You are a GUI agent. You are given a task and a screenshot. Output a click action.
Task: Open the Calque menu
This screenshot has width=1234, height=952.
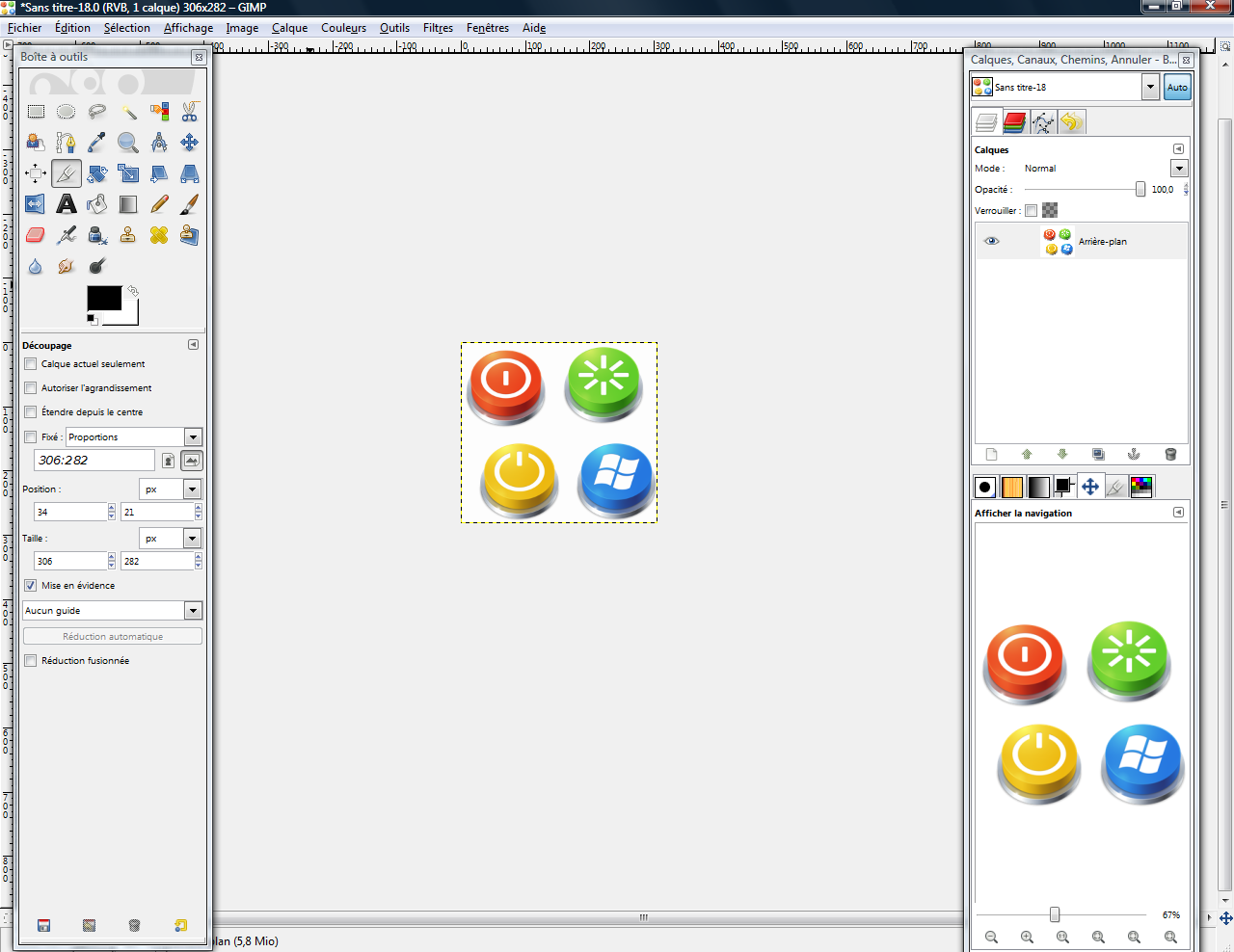point(289,28)
